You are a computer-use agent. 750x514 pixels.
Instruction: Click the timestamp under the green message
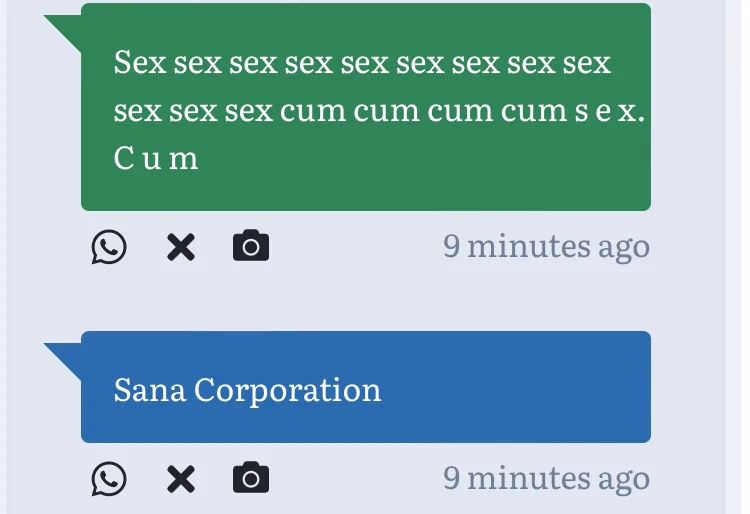546,246
